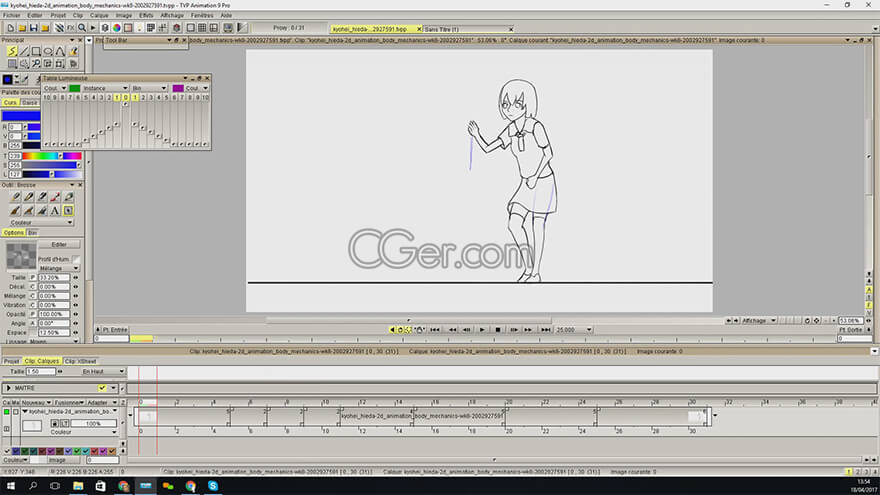Open File Explorer from taskbar
This screenshot has height=495, width=880.
click(x=78, y=486)
